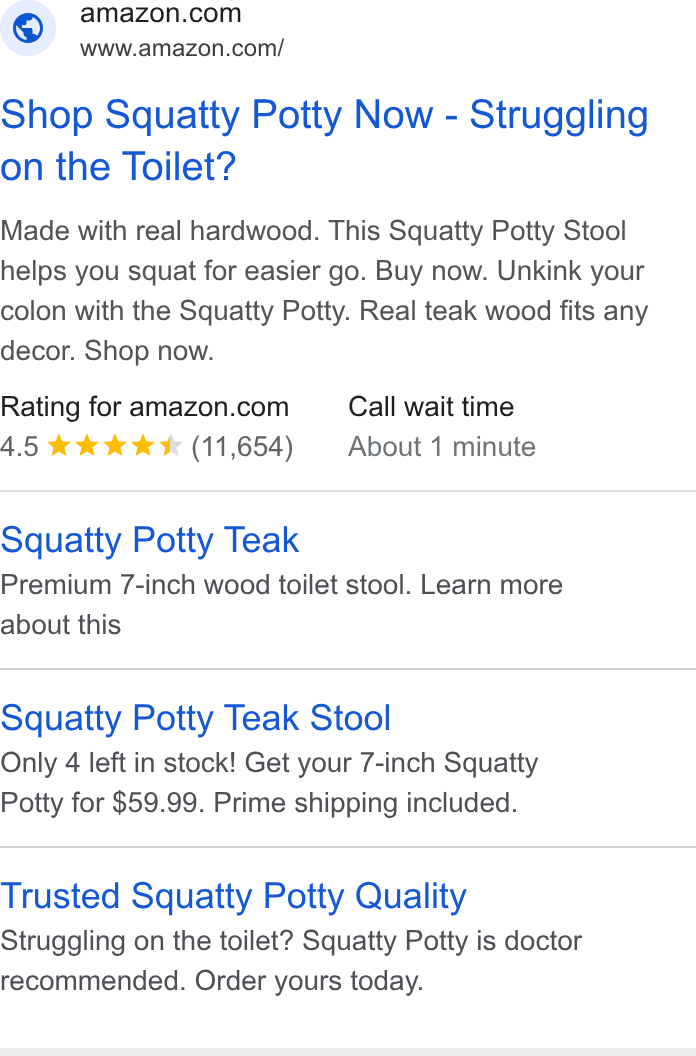Screen dimensions: 696x1056
Task: Click the 'Rating for amazon.com' label
Action: pos(144,407)
